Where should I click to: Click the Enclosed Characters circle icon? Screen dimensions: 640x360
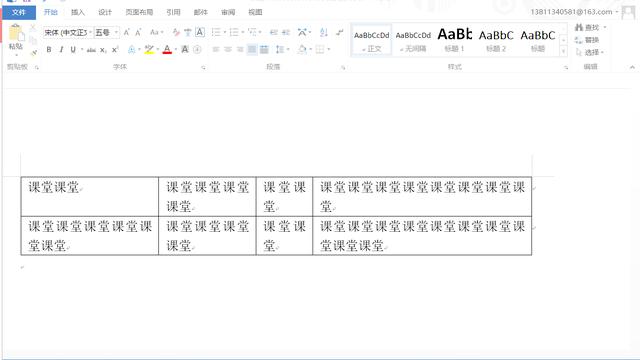point(197,50)
